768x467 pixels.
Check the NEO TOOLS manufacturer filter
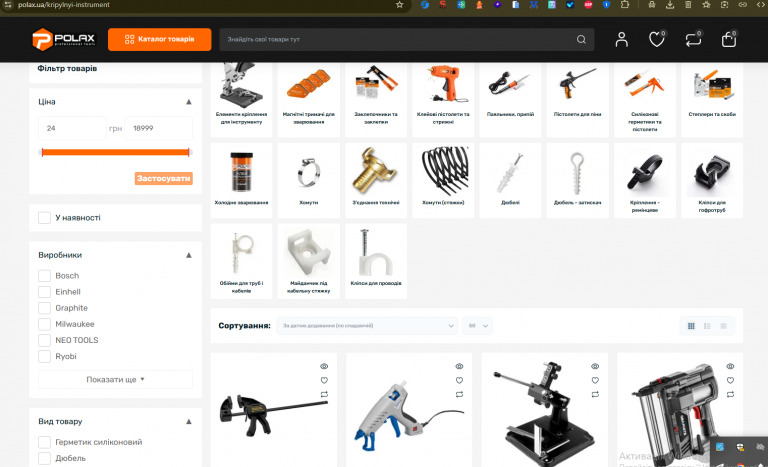[44, 340]
